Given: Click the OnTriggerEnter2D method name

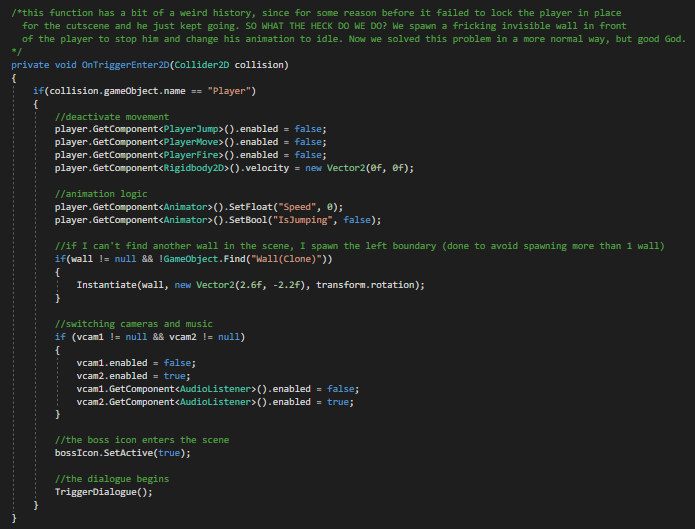Looking at the screenshot, I should (x=125, y=65).
